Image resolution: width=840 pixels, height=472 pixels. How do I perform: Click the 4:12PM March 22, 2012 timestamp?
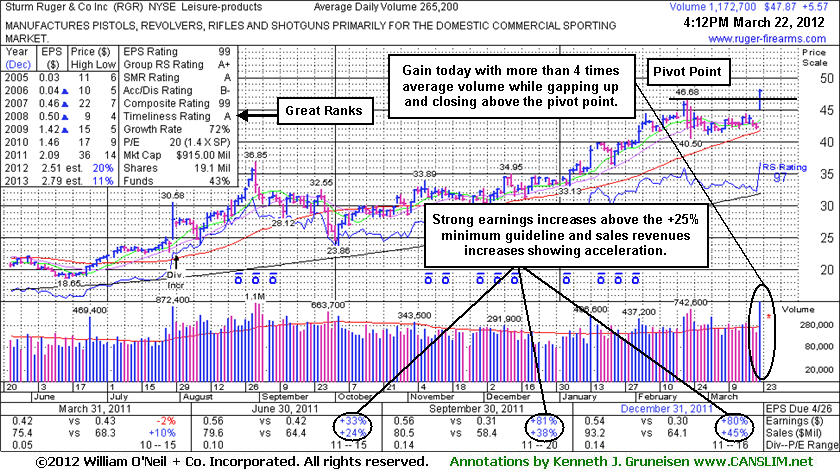(x=754, y=23)
